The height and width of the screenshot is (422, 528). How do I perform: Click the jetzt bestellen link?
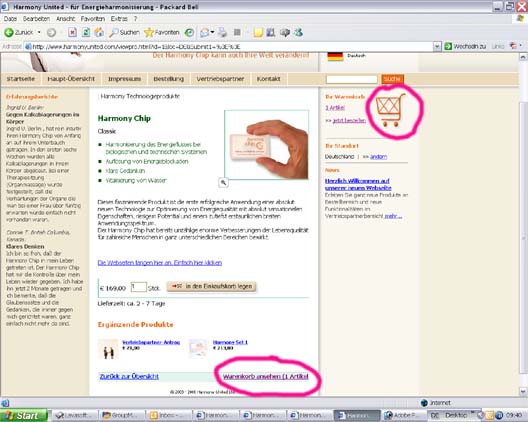point(349,120)
